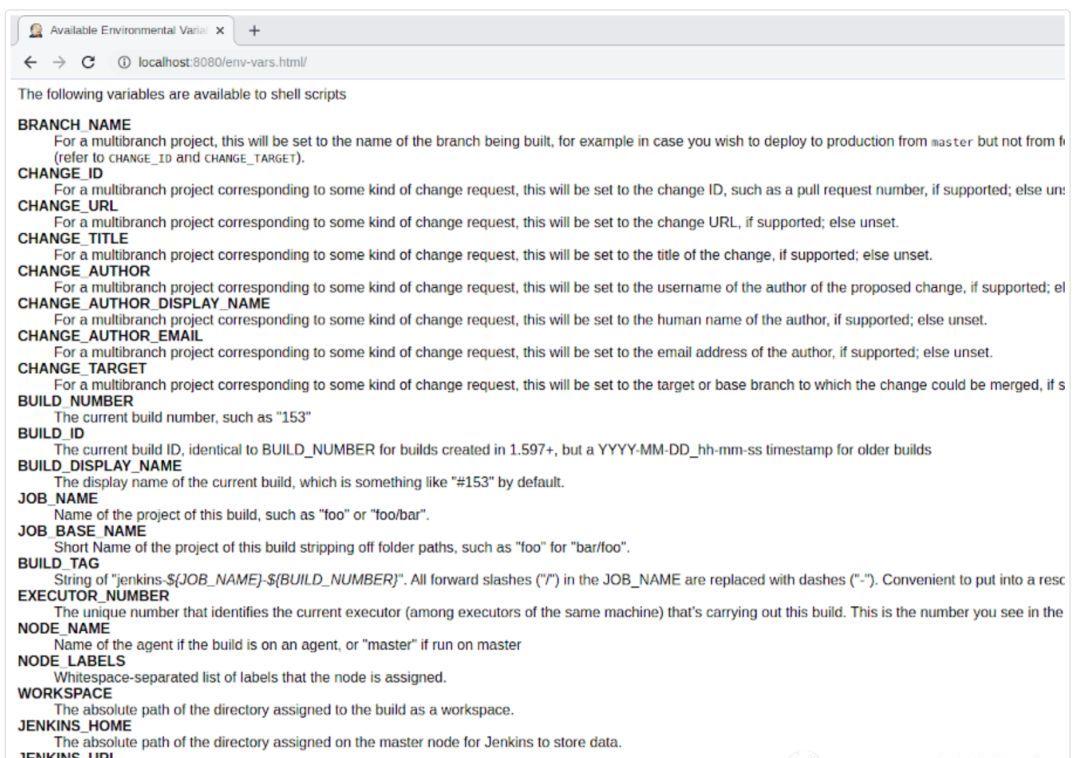Viewport: 1080px width, 758px height.
Task: Open a new tab with the plus button
Action: click(x=254, y=30)
